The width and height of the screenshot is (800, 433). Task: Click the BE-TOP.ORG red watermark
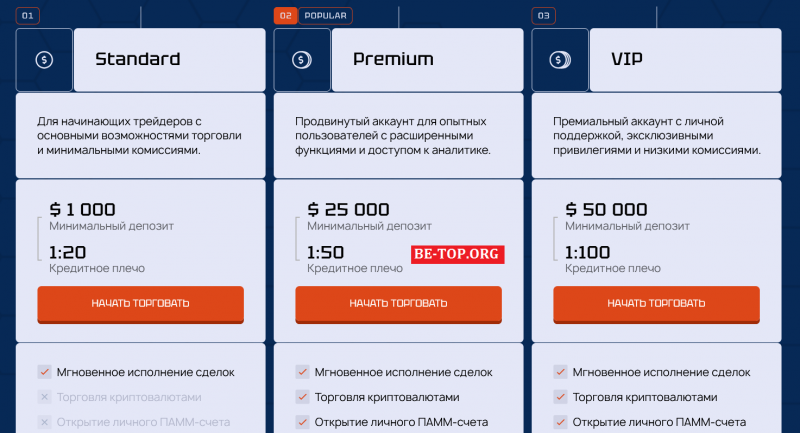(x=458, y=254)
